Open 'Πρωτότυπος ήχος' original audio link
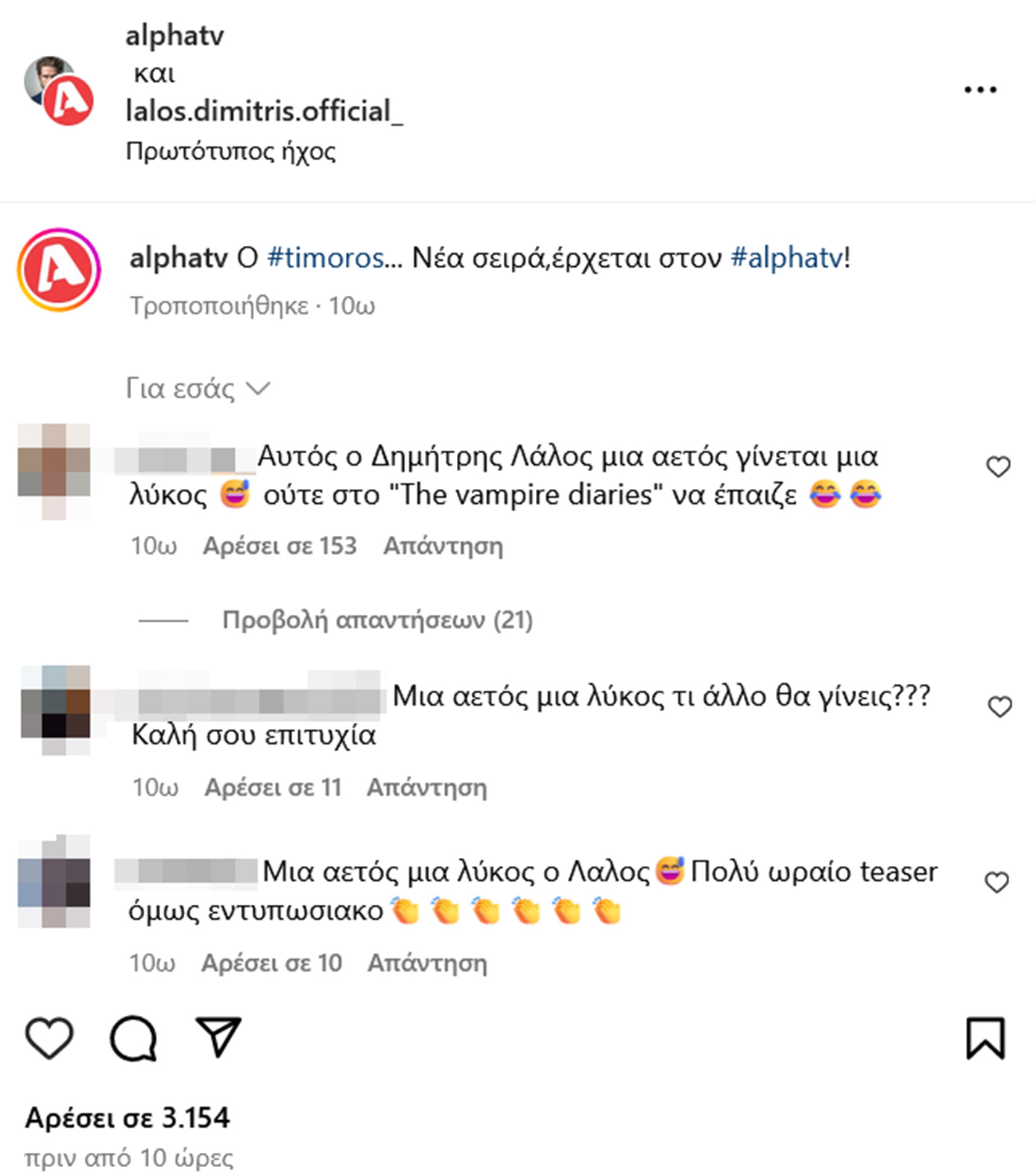The image size is (1036, 1176). point(230,151)
